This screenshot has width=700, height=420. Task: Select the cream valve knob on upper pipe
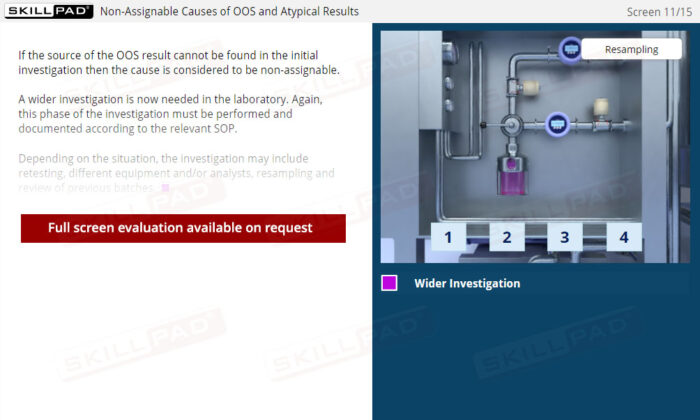(530, 87)
